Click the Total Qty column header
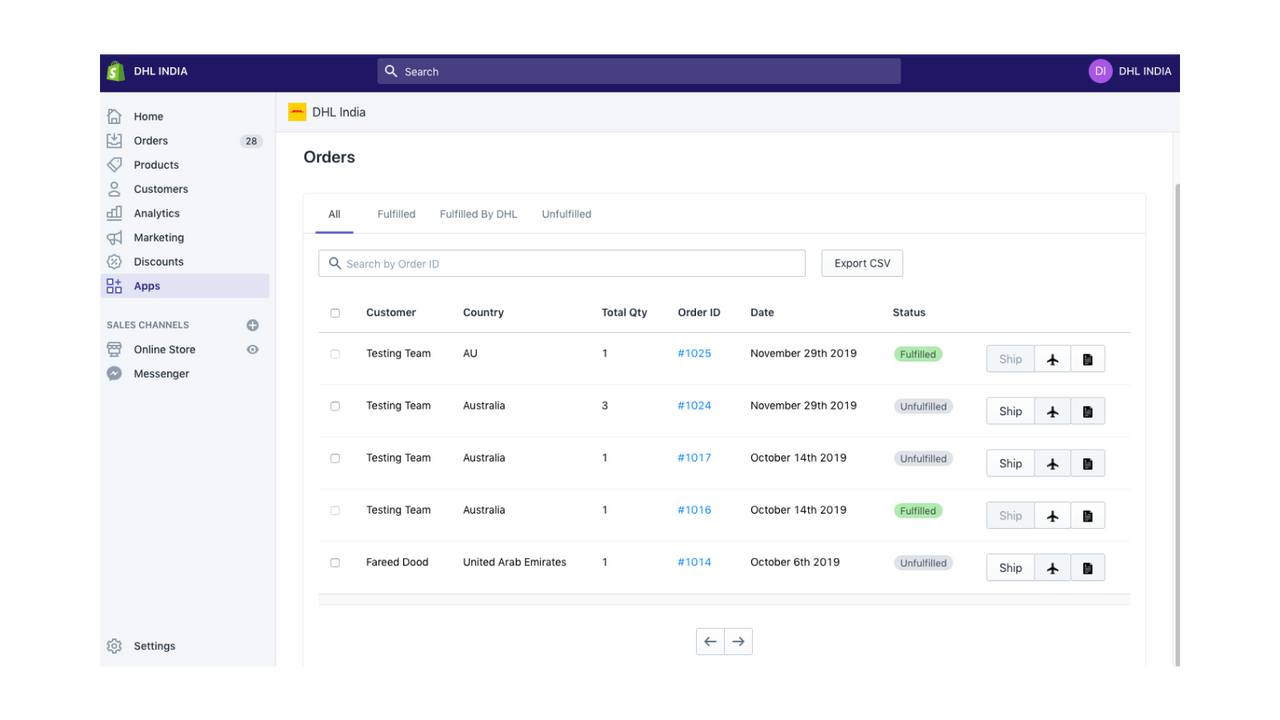The height and width of the screenshot is (720, 1280). 624,312
